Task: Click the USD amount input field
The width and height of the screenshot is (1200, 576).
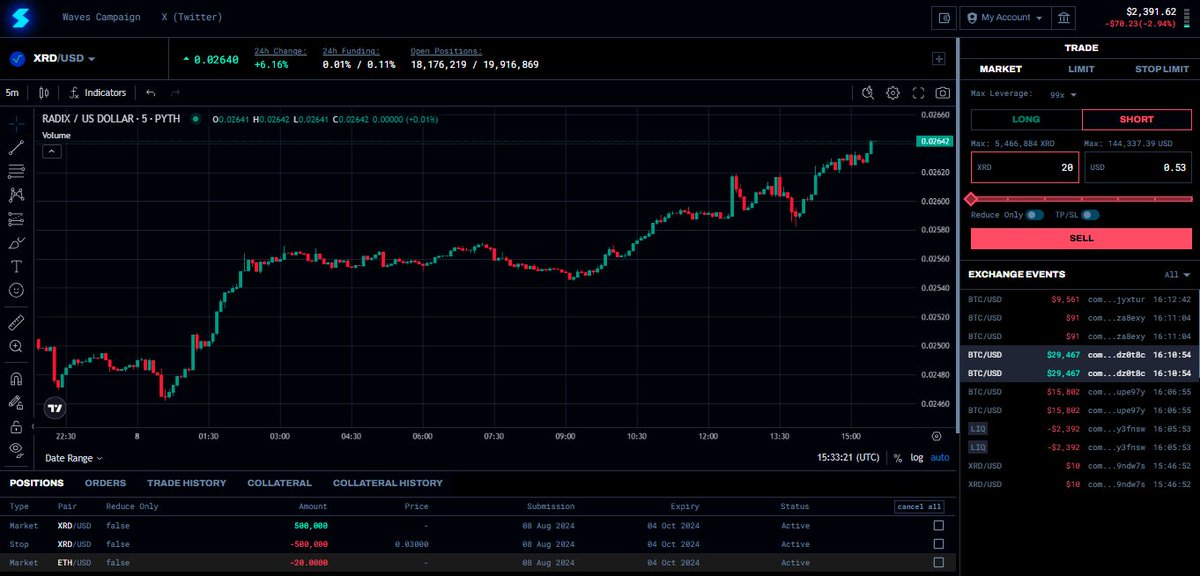Action: pos(1138,167)
